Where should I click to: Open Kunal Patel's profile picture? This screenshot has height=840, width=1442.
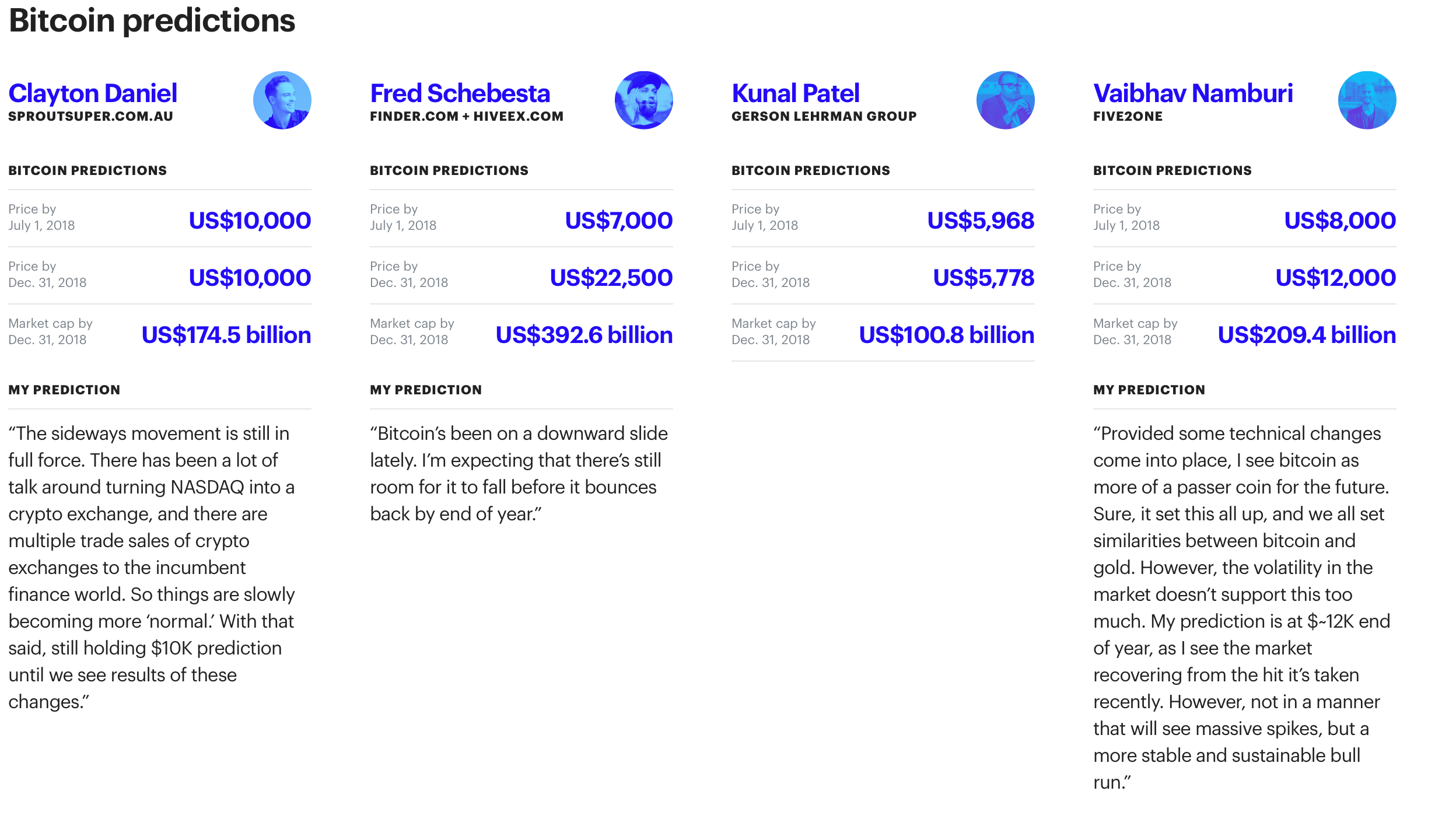tap(1005, 100)
